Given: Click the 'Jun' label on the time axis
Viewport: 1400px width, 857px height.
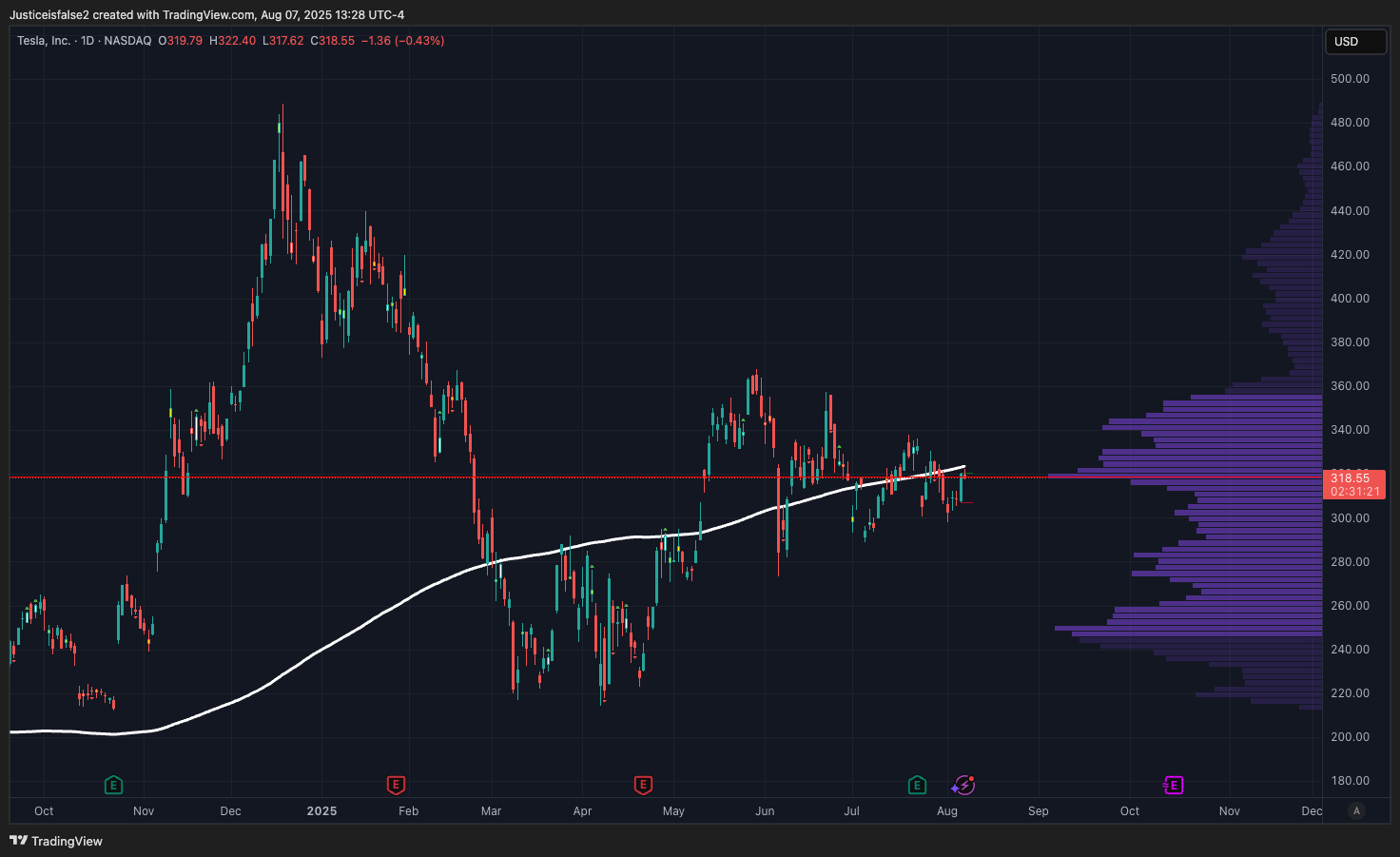Looking at the screenshot, I should 765,811.
